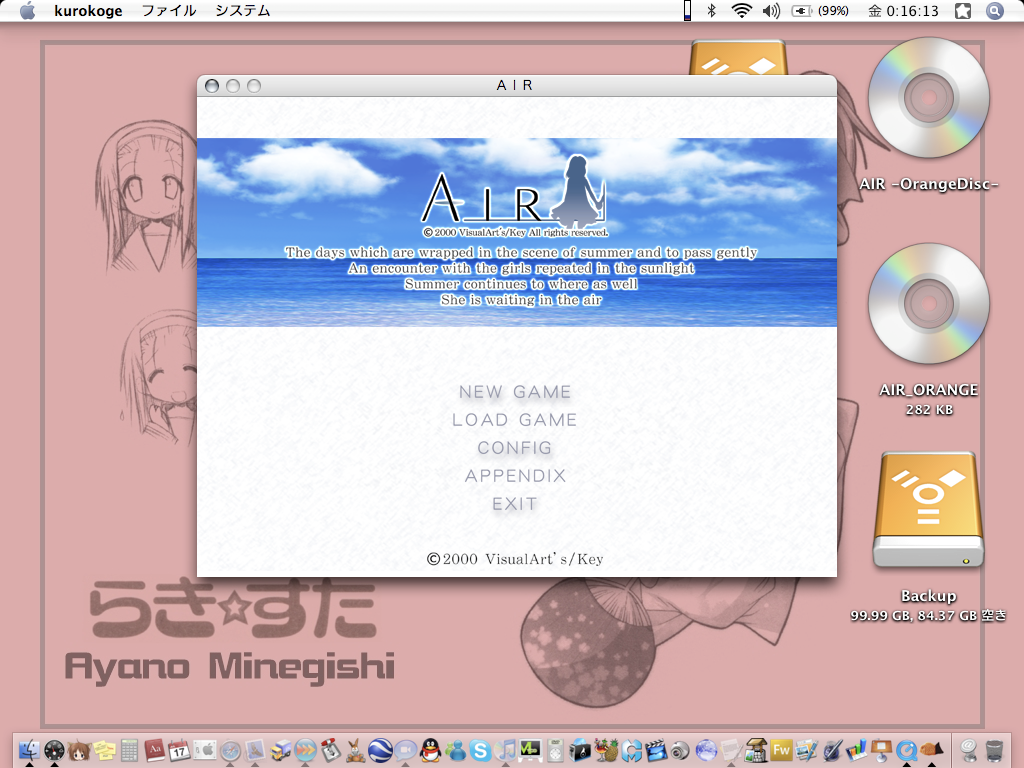Viewport: 1024px width, 768px height.
Task: Select the Backup FireWire drive icon
Action: coord(929,511)
